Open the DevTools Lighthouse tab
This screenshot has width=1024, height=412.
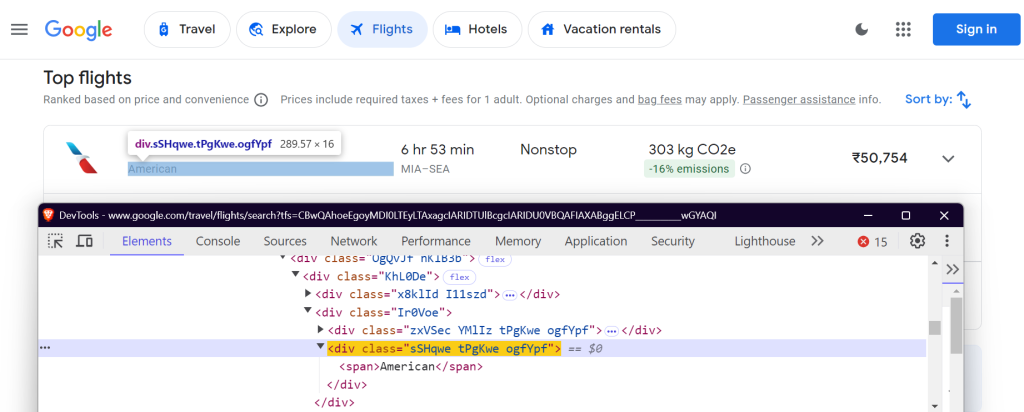pos(765,241)
